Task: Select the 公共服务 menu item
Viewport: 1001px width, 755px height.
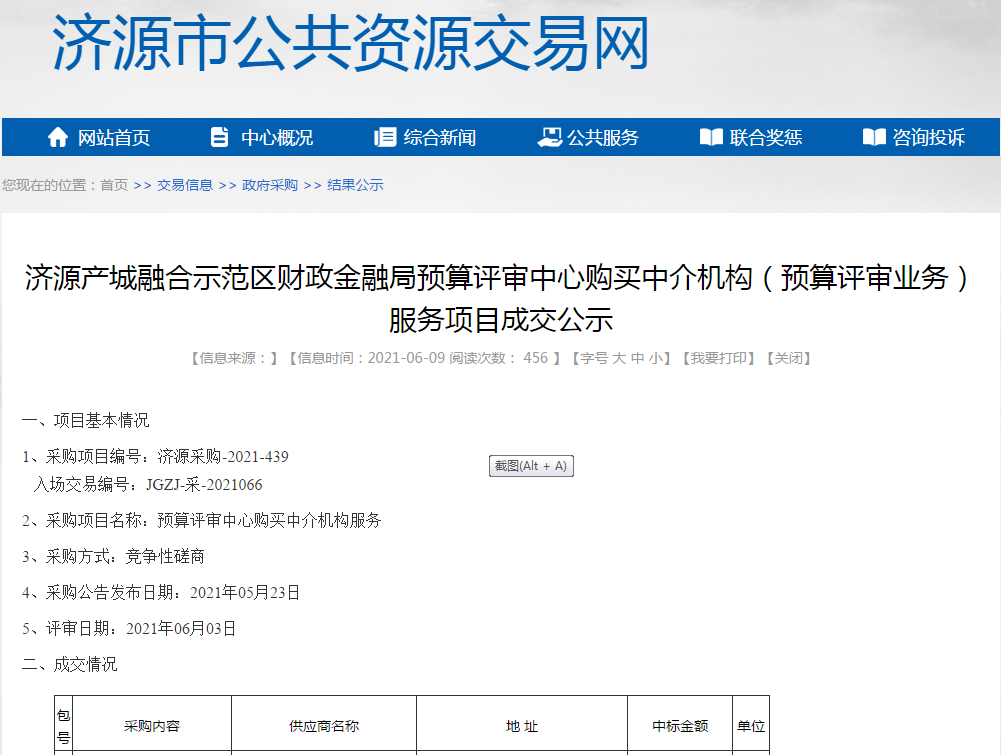Action: (603, 138)
